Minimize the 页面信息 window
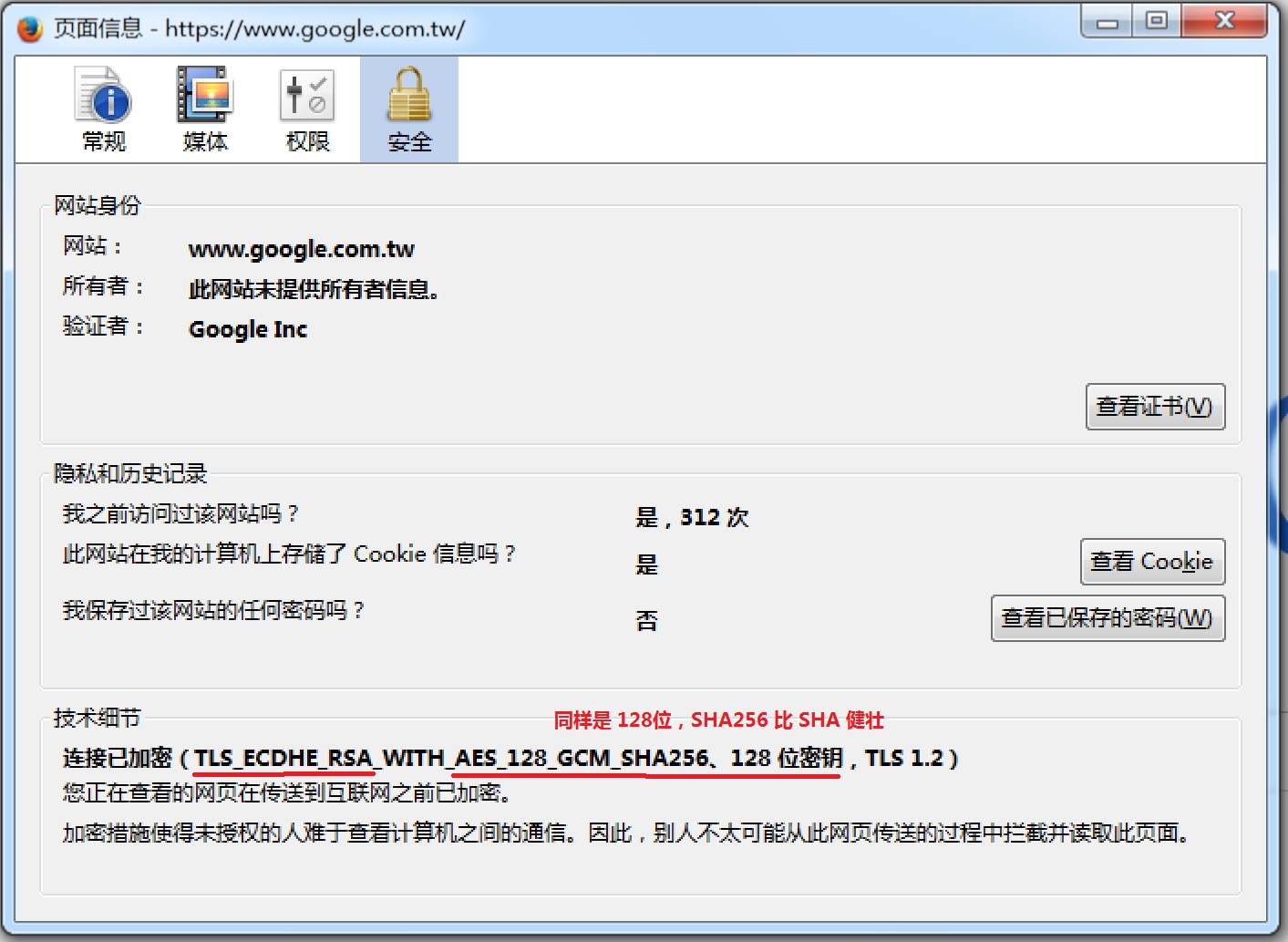This screenshot has height=942, width=1288. (x=1107, y=21)
